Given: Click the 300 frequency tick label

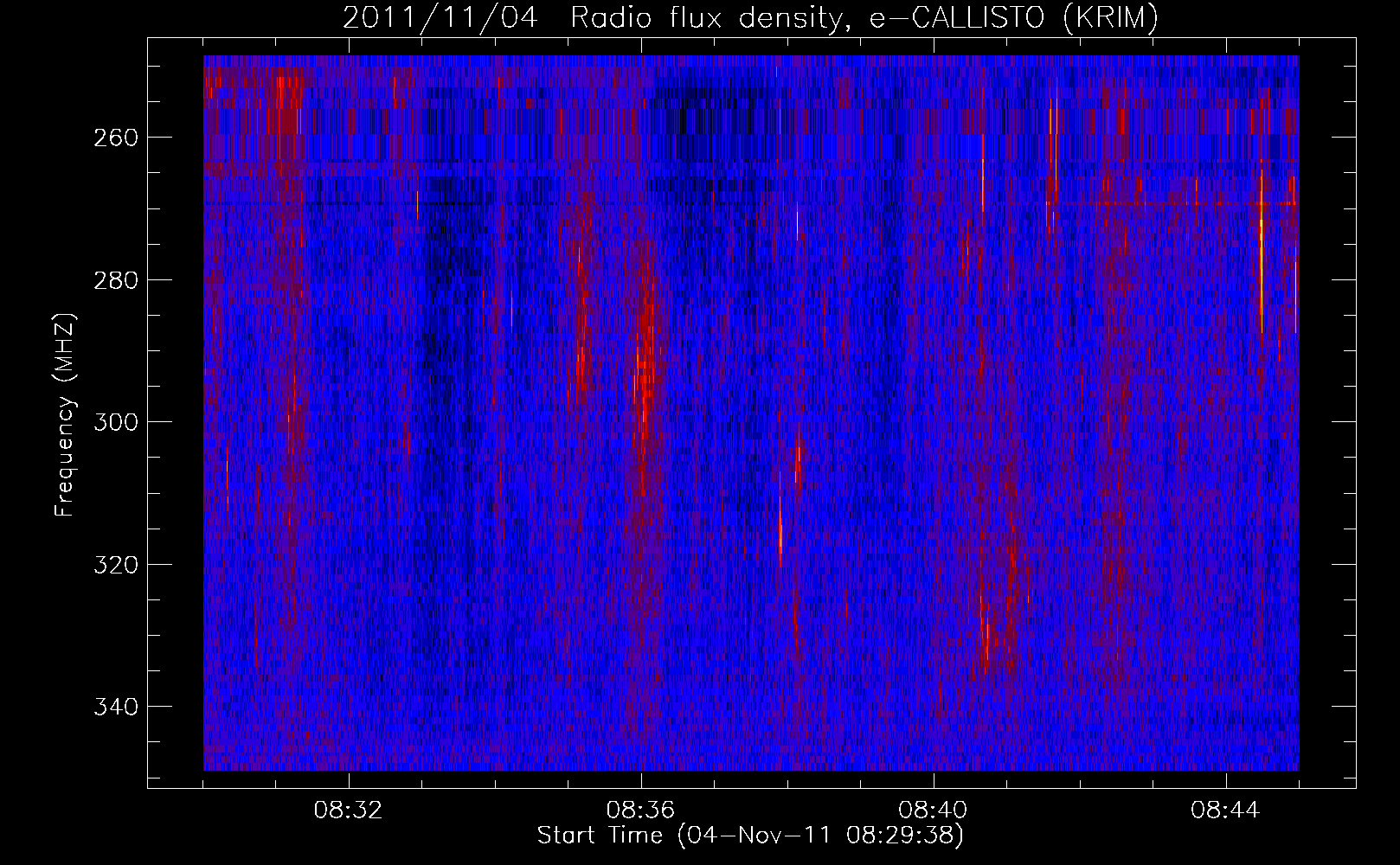Looking at the screenshot, I should [x=115, y=422].
